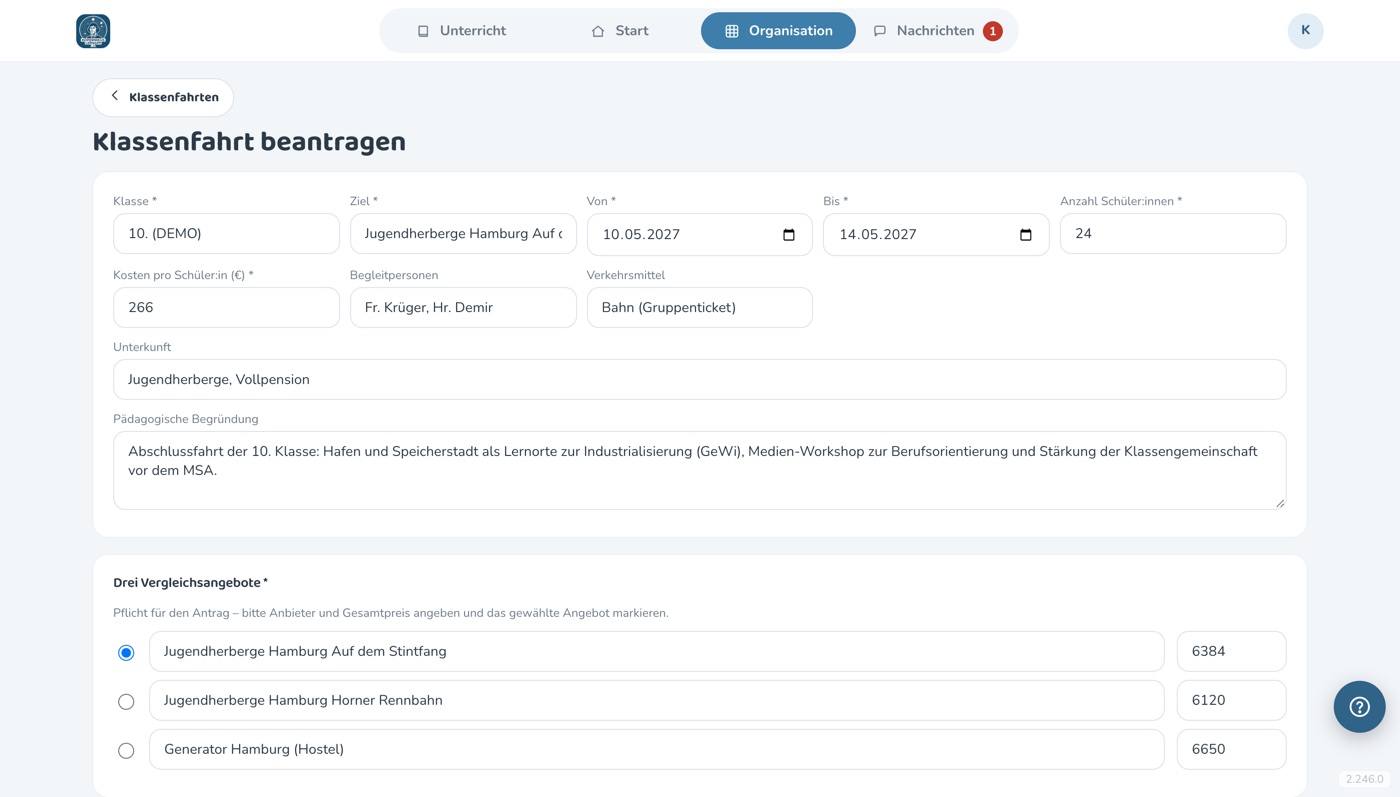Click the price field 6650
The width and height of the screenshot is (1400, 797).
1231,749
